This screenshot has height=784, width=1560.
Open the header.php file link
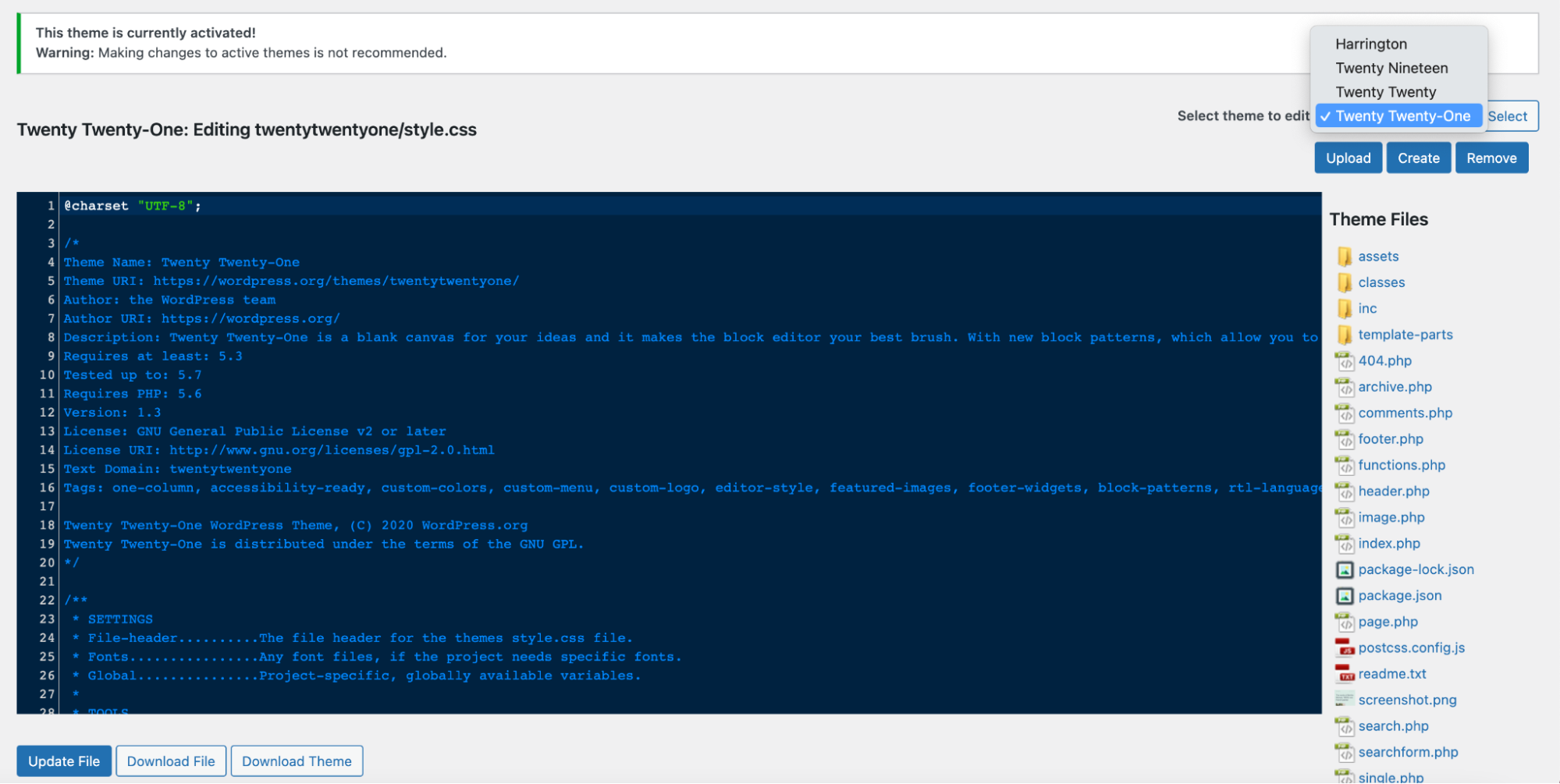1393,491
